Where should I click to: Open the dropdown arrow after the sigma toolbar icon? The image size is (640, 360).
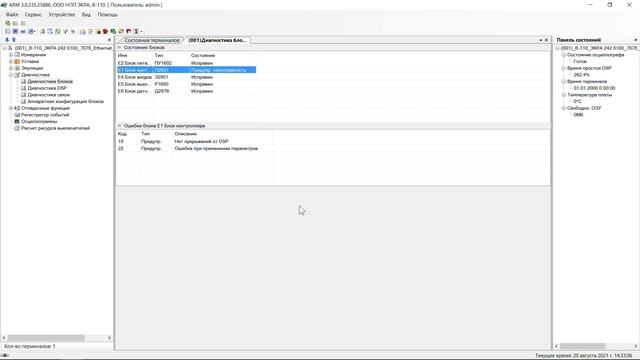tap(141, 31)
